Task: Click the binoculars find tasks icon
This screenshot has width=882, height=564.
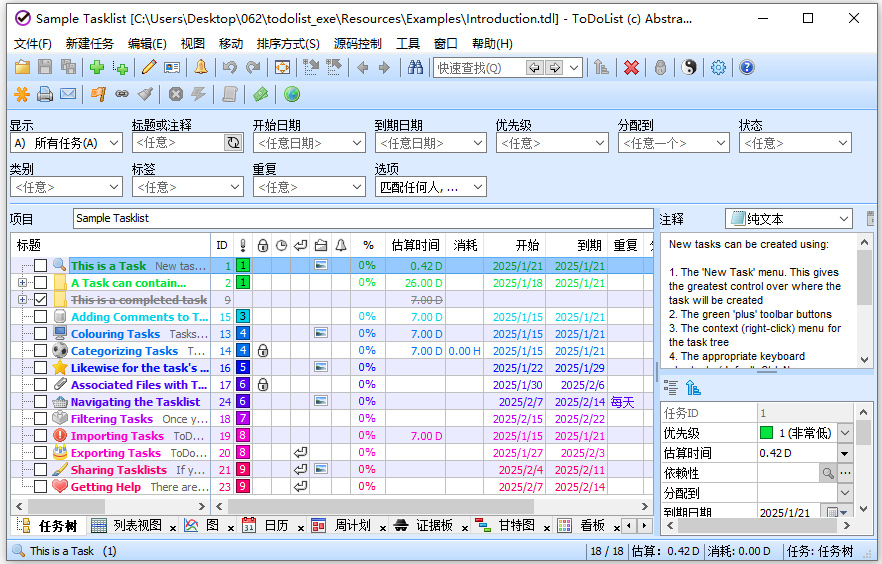Action: pyautogui.click(x=415, y=68)
